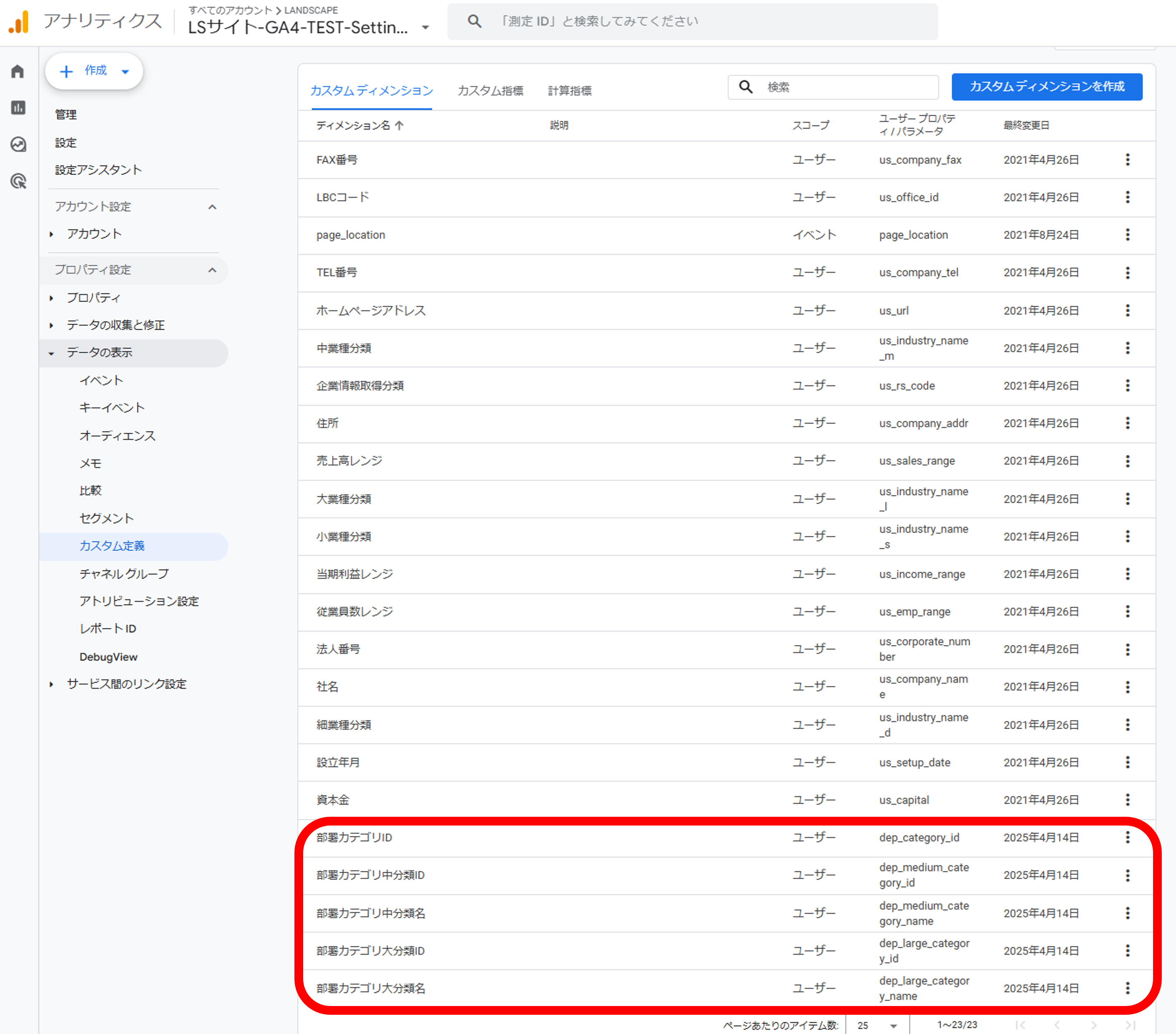Switch to カスタム ディメンション tab
The width and height of the screenshot is (1176, 1034).
[372, 90]
